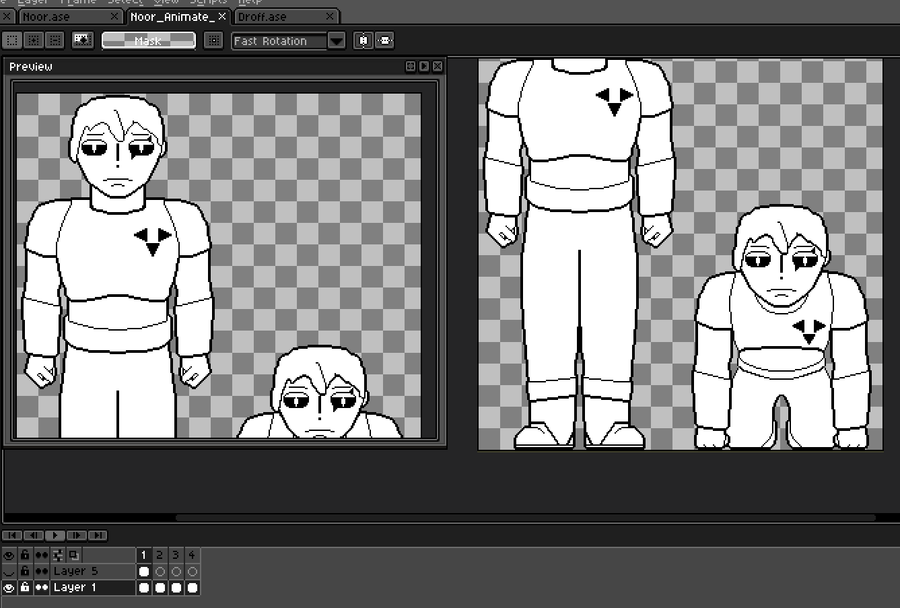Click the toolbar button with vertical arrows

pos(363,41)
